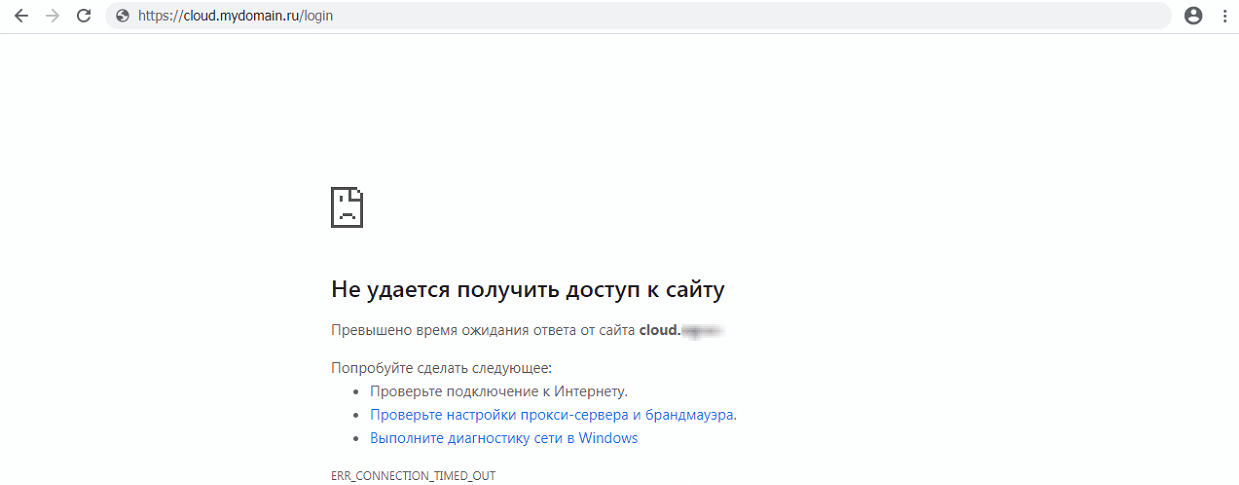
Task: Open the user profile avatar icon
Action: click(x=1192, y=16)
